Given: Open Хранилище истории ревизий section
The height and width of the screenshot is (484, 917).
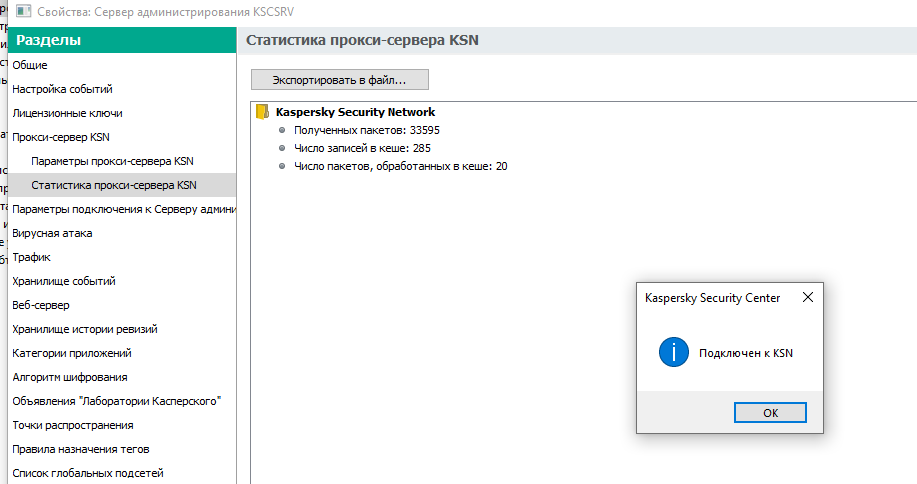Looking at the screenshot, I should tap(122, 329).
